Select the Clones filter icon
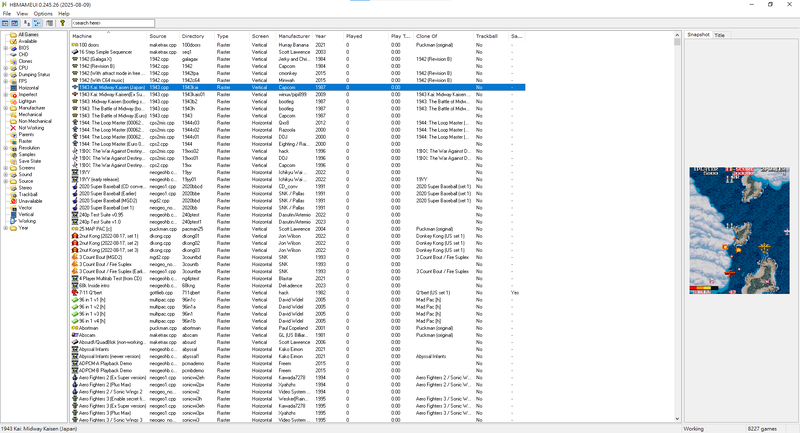Image resolution: width=800 pixels, height=433 pixels. click(13, 61)
